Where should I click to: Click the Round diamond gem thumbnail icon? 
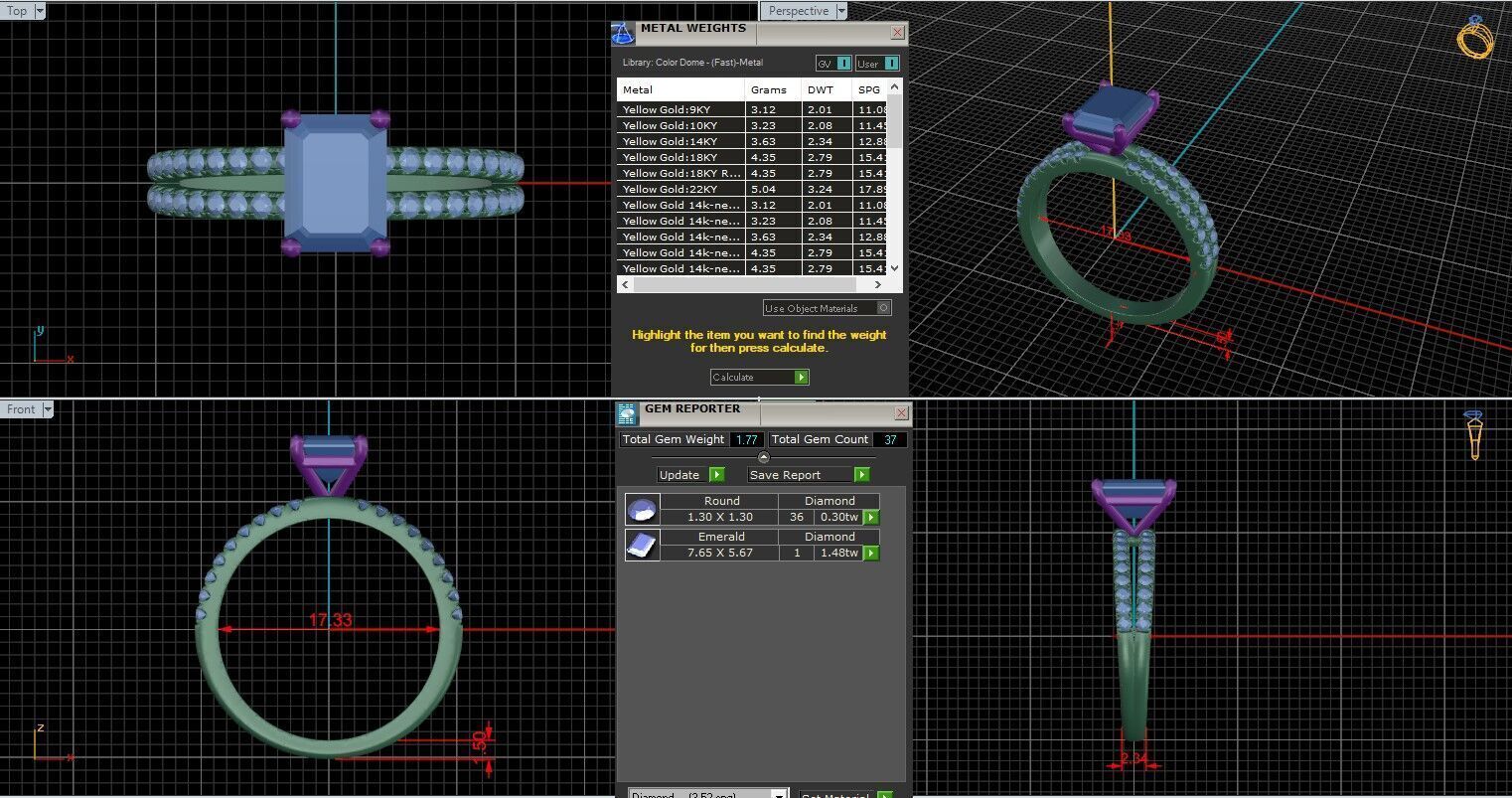[x=642, y=510]
